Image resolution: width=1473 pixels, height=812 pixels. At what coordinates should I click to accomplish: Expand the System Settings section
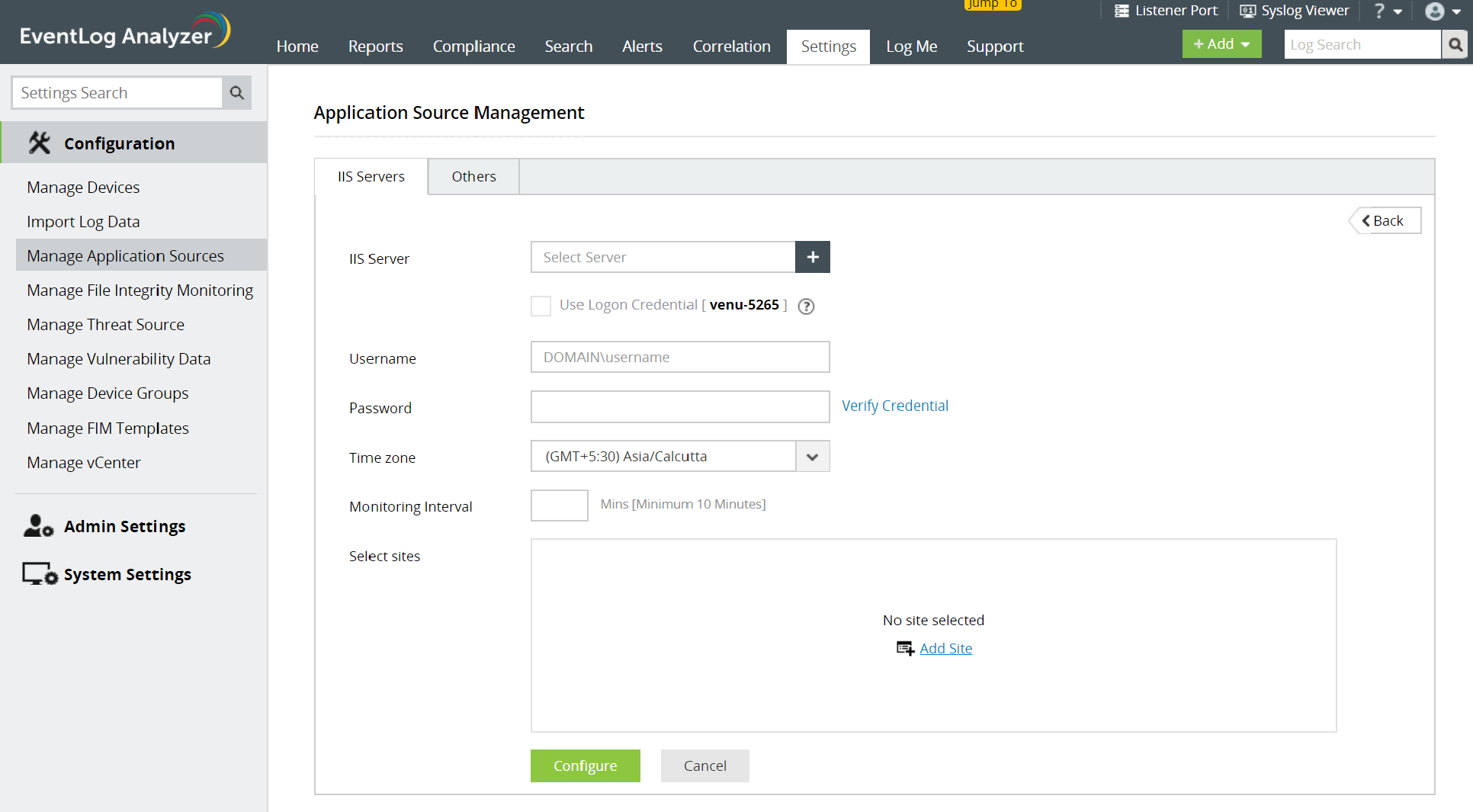tap(127, 574)
